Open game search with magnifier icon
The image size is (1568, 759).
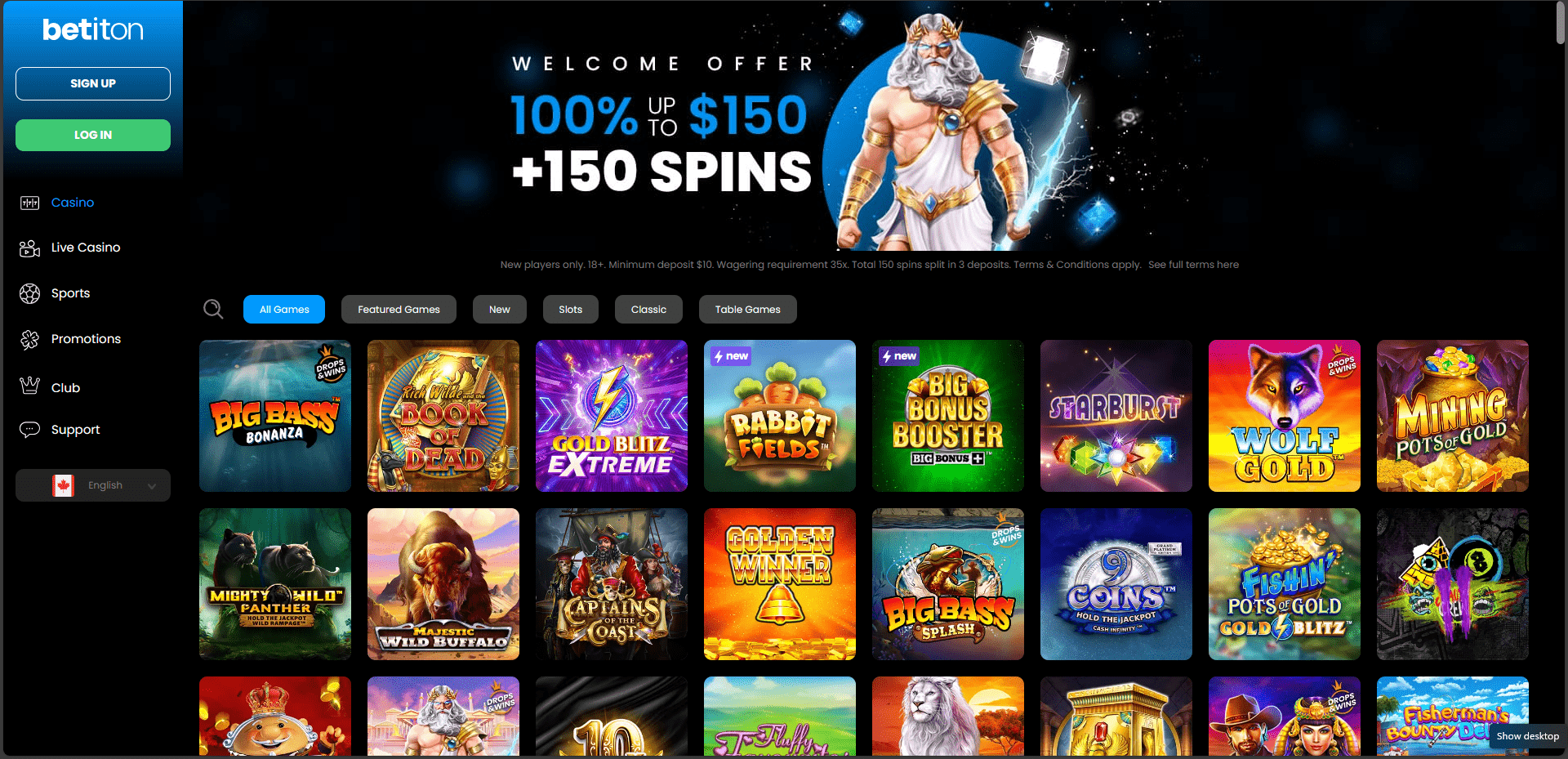213,309
